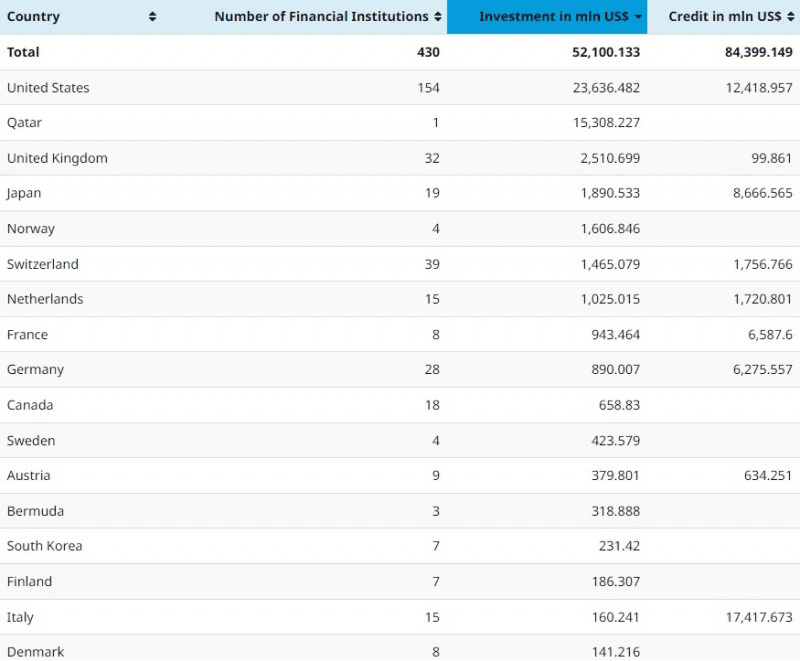Click total investment value 52,100.133
The width and height of the screenshot is (800, 661).
click(606, 52)
